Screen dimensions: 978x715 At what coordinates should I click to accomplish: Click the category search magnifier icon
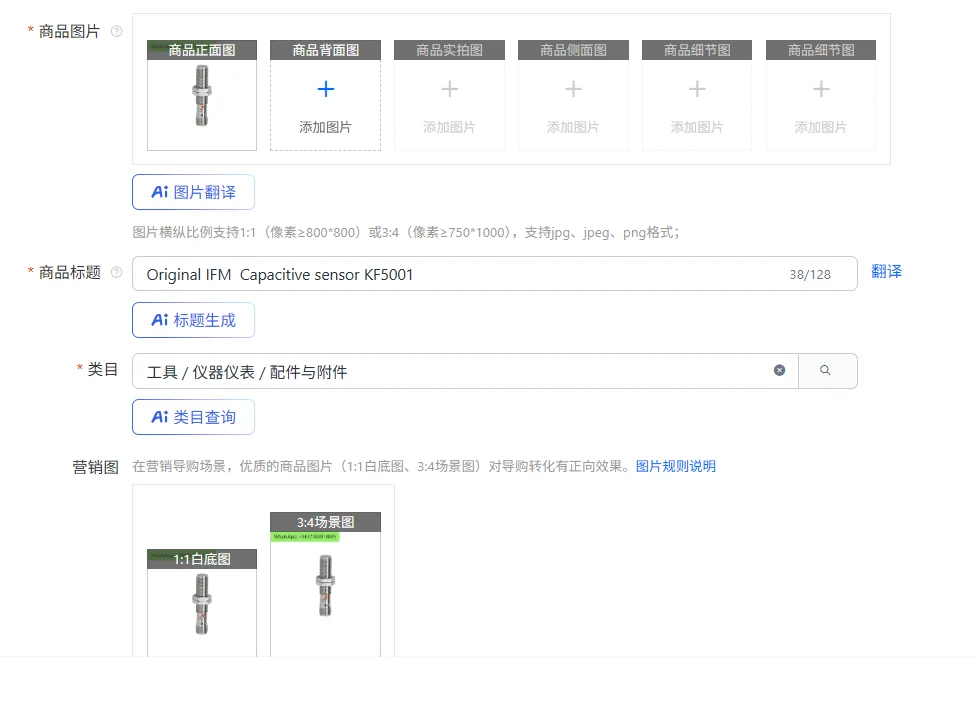pyautogui.click(x=825, y=371)
